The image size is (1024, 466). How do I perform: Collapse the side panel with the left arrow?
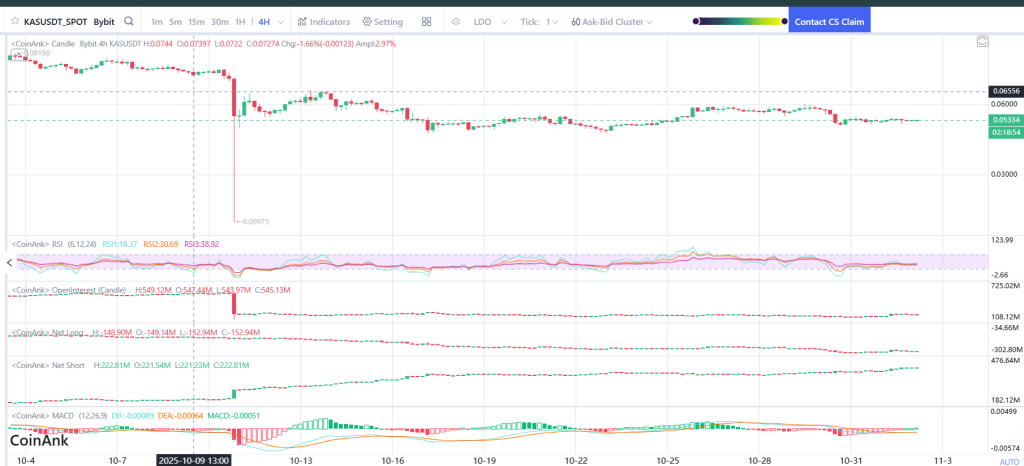[10, 262]
